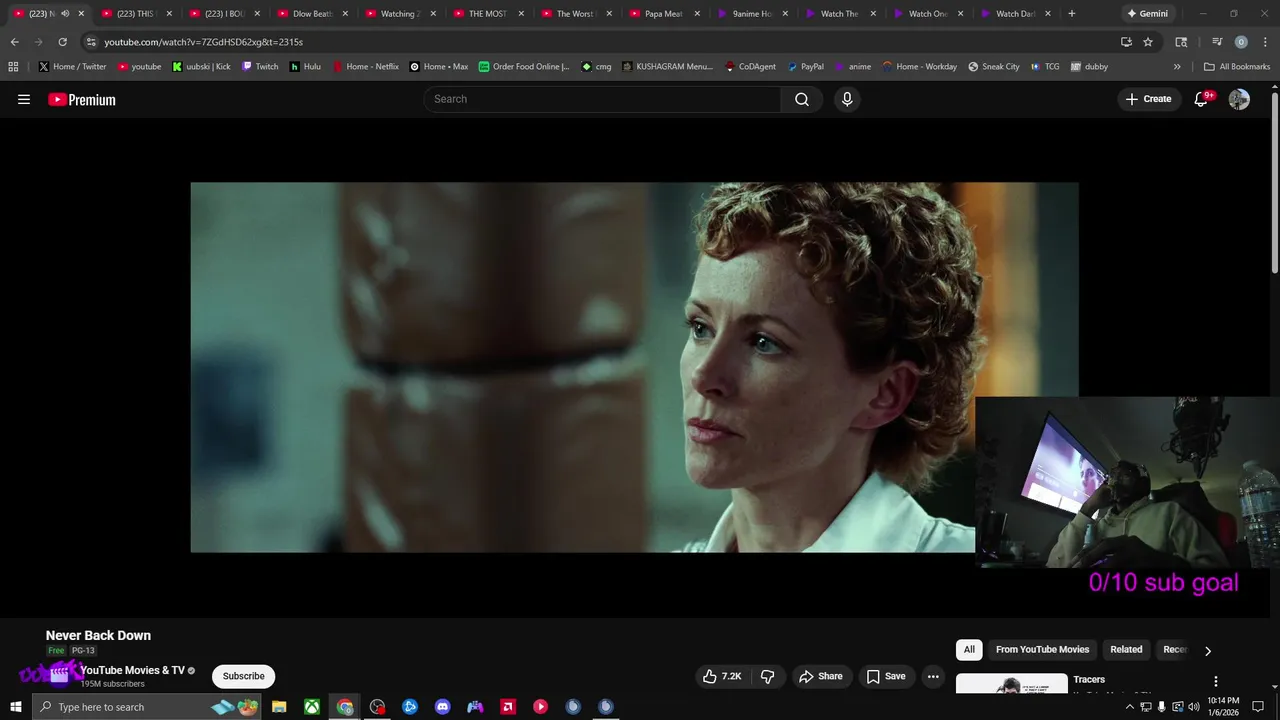Open a new browser tab
This screenshot has height=720, width=1280.
(1072, 14)
